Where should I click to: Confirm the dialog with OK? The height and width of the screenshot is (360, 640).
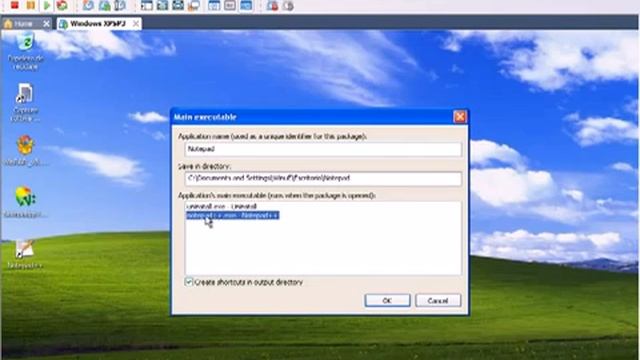point(387,300)
